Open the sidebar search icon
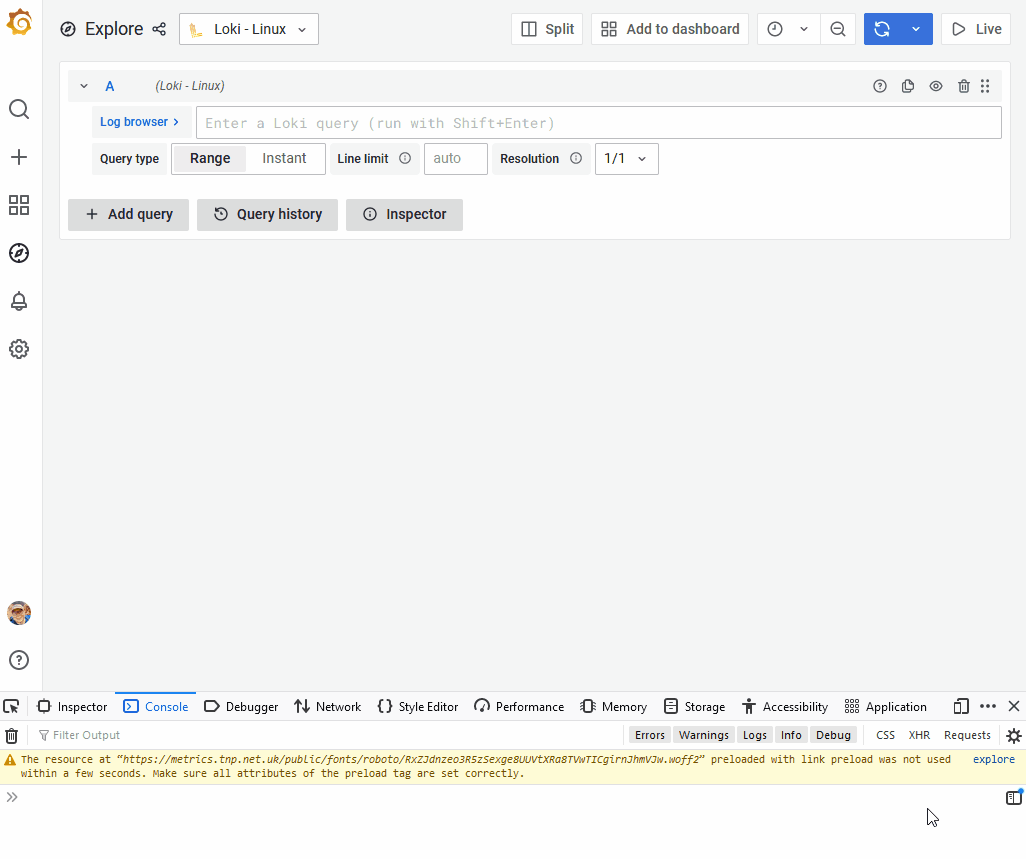Image resolution: width=1026 pixels, height=859 pixels. (x=19, y=109)
